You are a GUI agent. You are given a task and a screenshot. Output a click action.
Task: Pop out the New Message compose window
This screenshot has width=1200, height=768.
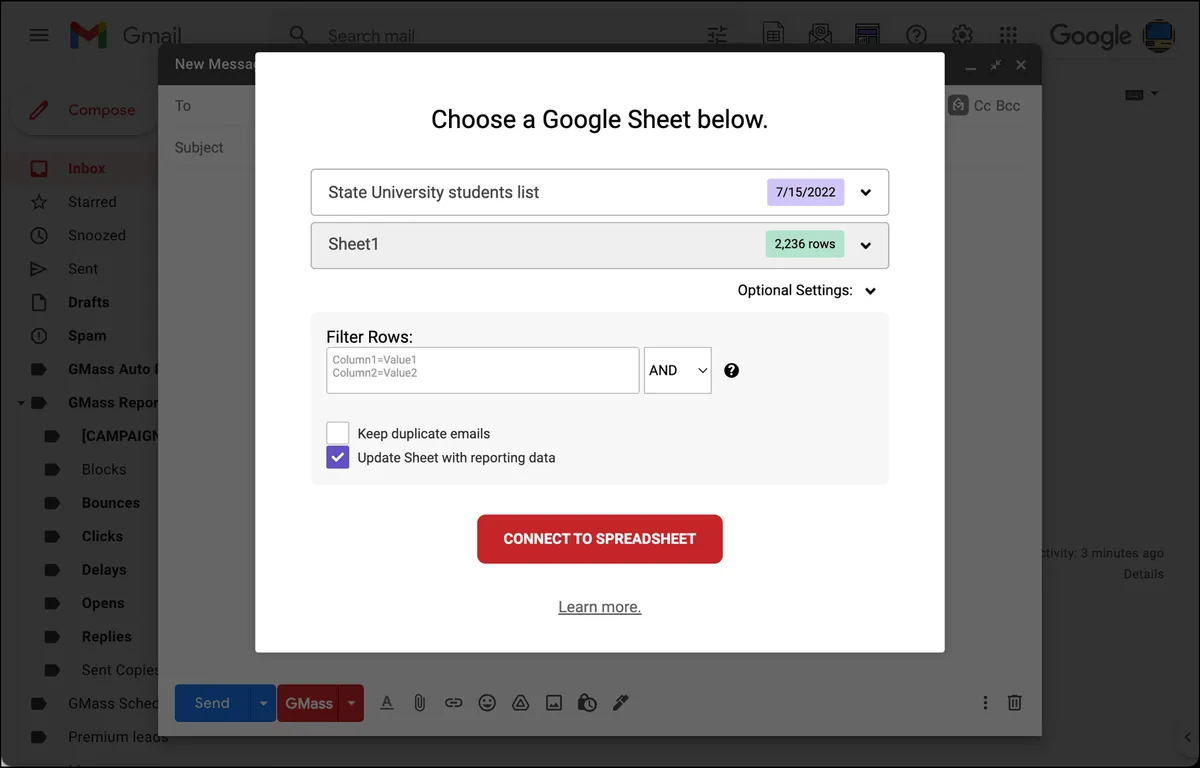(x=995, y=64)
